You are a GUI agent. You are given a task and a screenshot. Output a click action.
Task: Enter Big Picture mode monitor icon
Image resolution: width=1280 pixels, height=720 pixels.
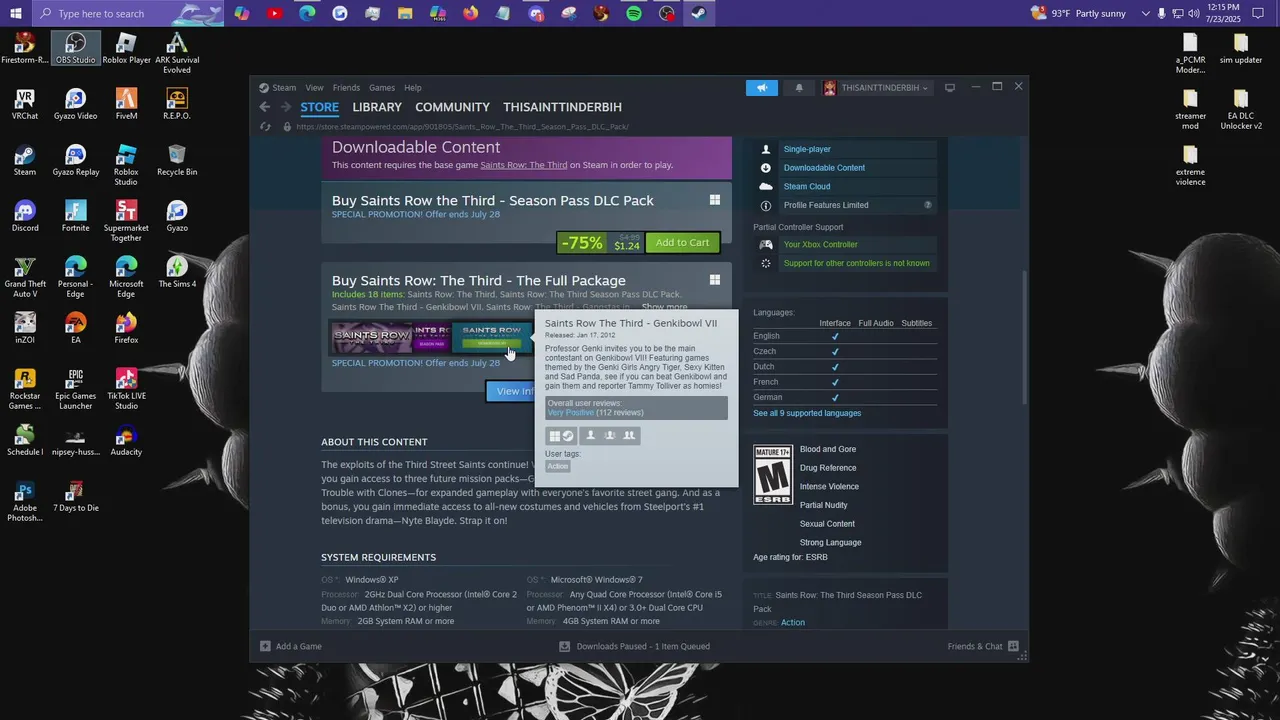click(950, 88)
